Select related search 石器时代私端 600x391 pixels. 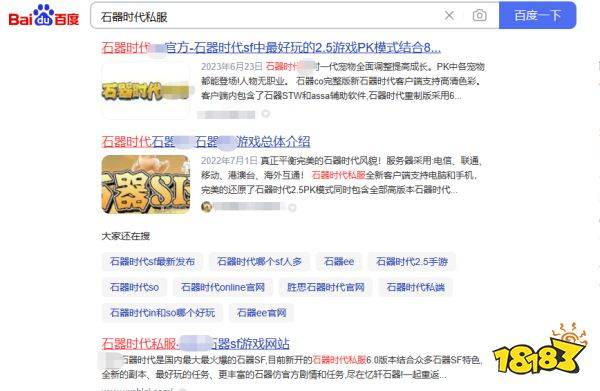(416, 287)
